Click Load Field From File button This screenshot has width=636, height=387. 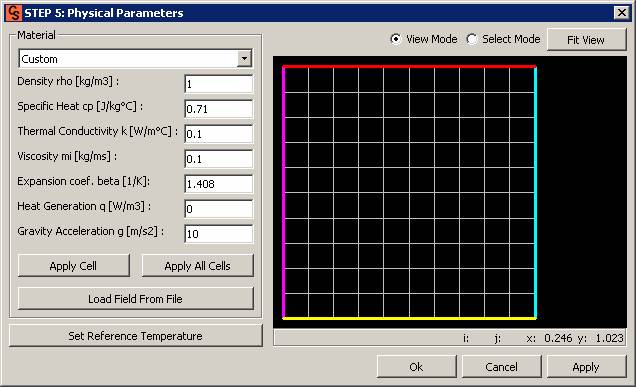pyautogui.click(x=135, y=299)
